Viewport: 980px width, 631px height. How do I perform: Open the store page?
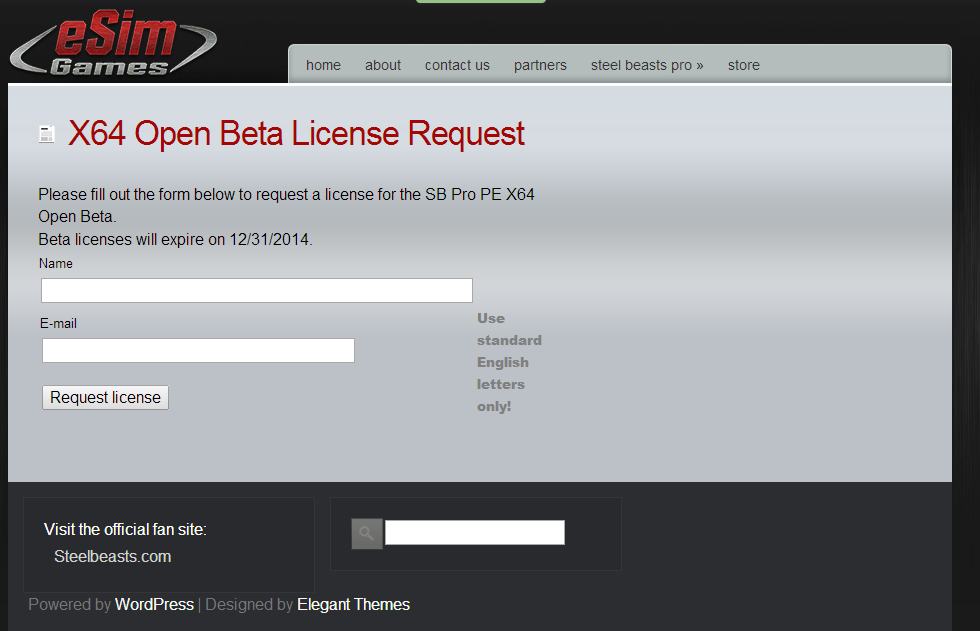[x=744, y=65]
